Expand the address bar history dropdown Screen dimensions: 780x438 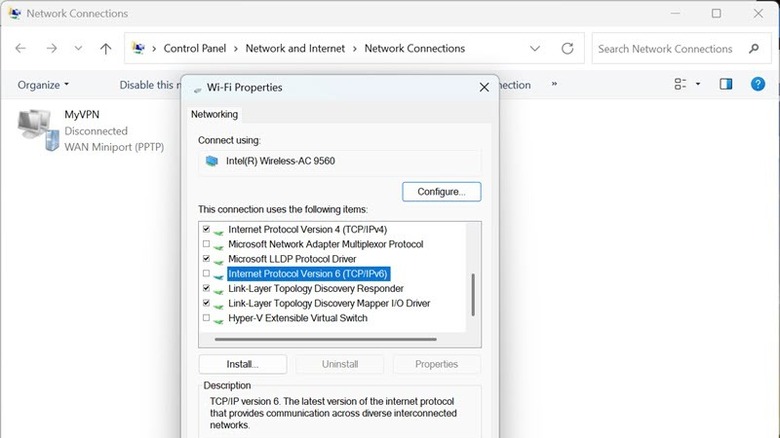click(x=535, y=48)
